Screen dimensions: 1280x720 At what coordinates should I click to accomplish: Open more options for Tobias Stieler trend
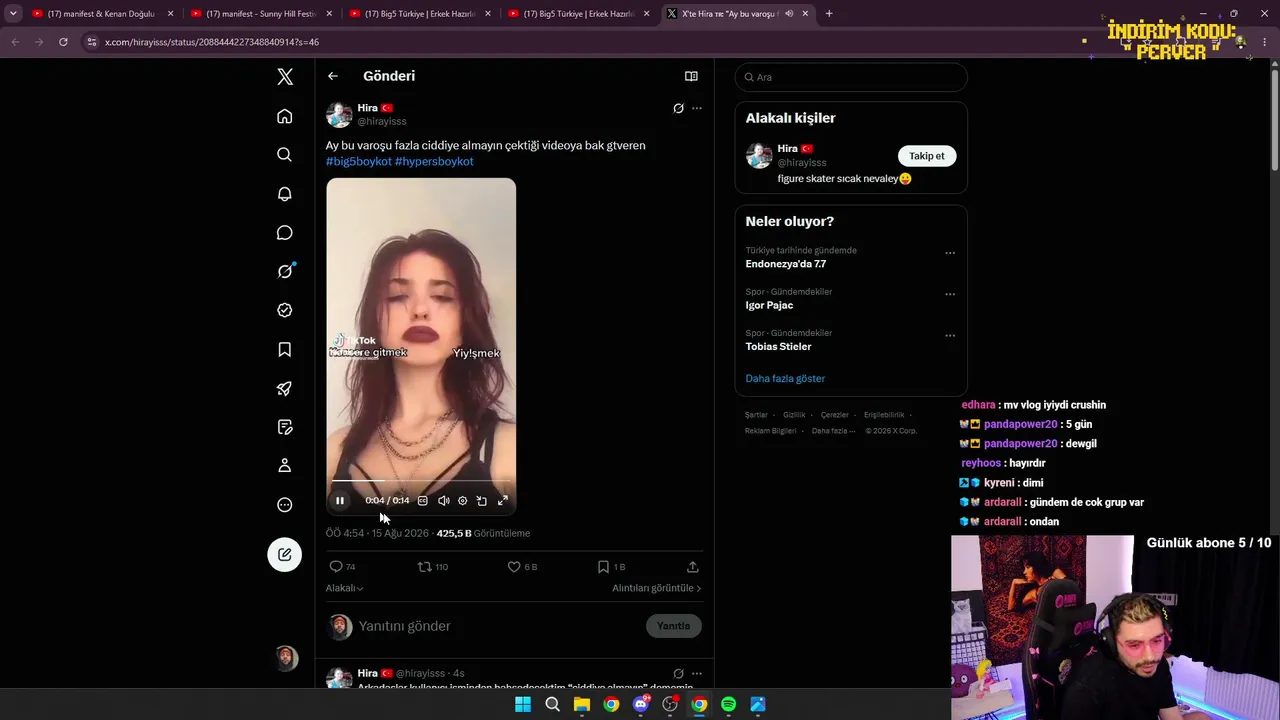(950, 335)
